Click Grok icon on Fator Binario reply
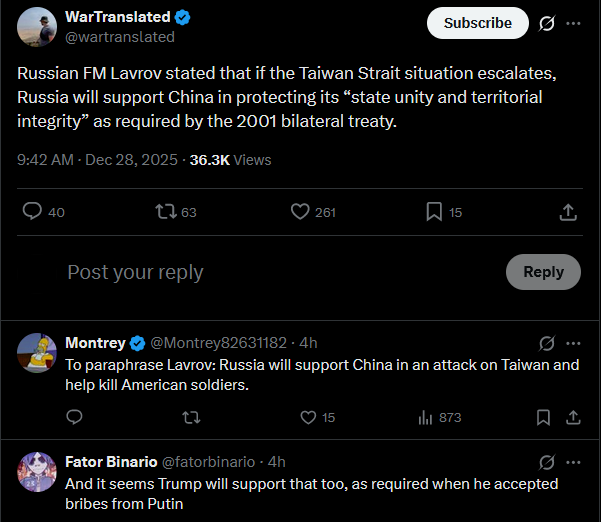601x522 pixels. click(547, 462)
